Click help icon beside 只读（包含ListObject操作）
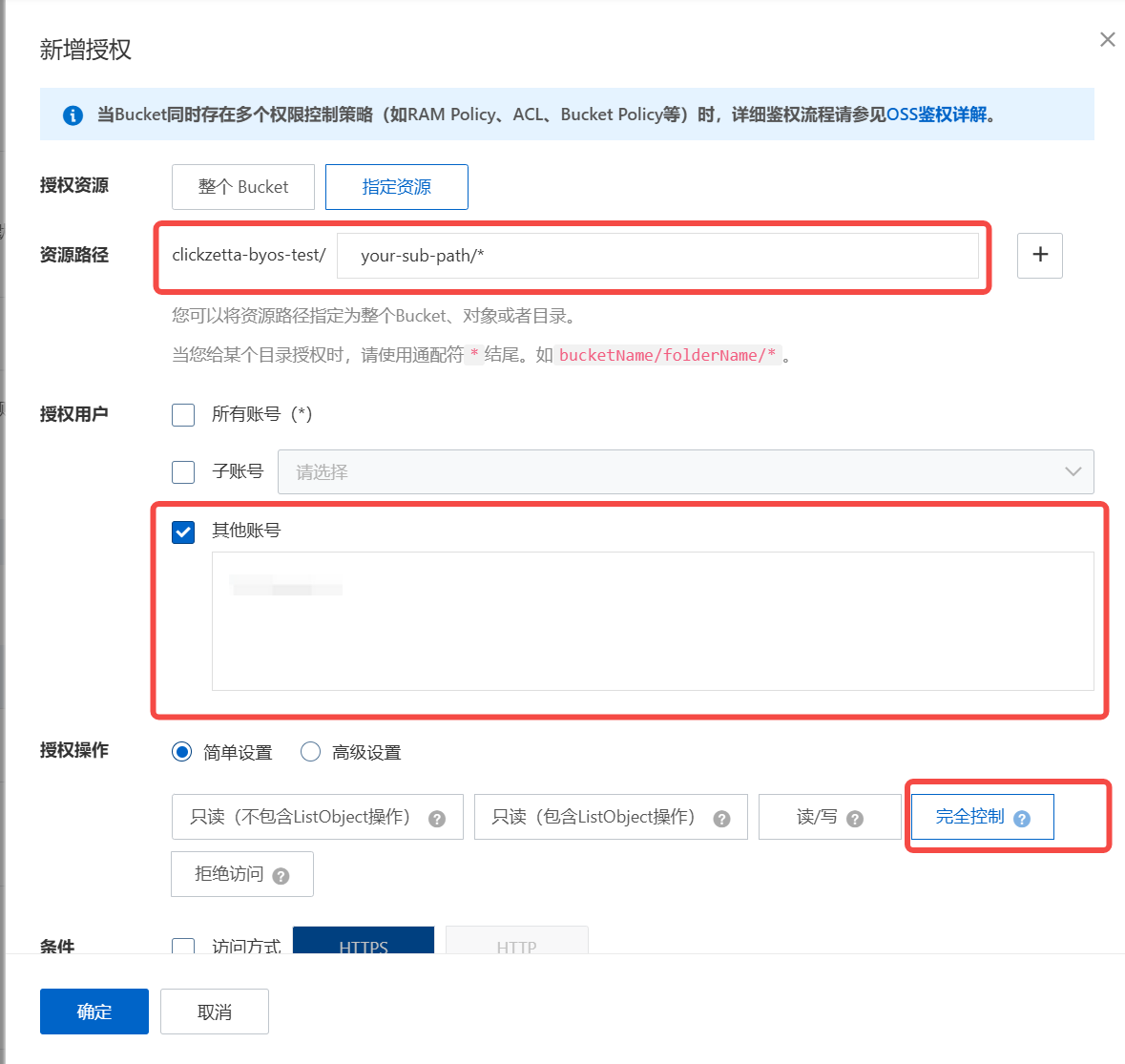 (722, 819)
